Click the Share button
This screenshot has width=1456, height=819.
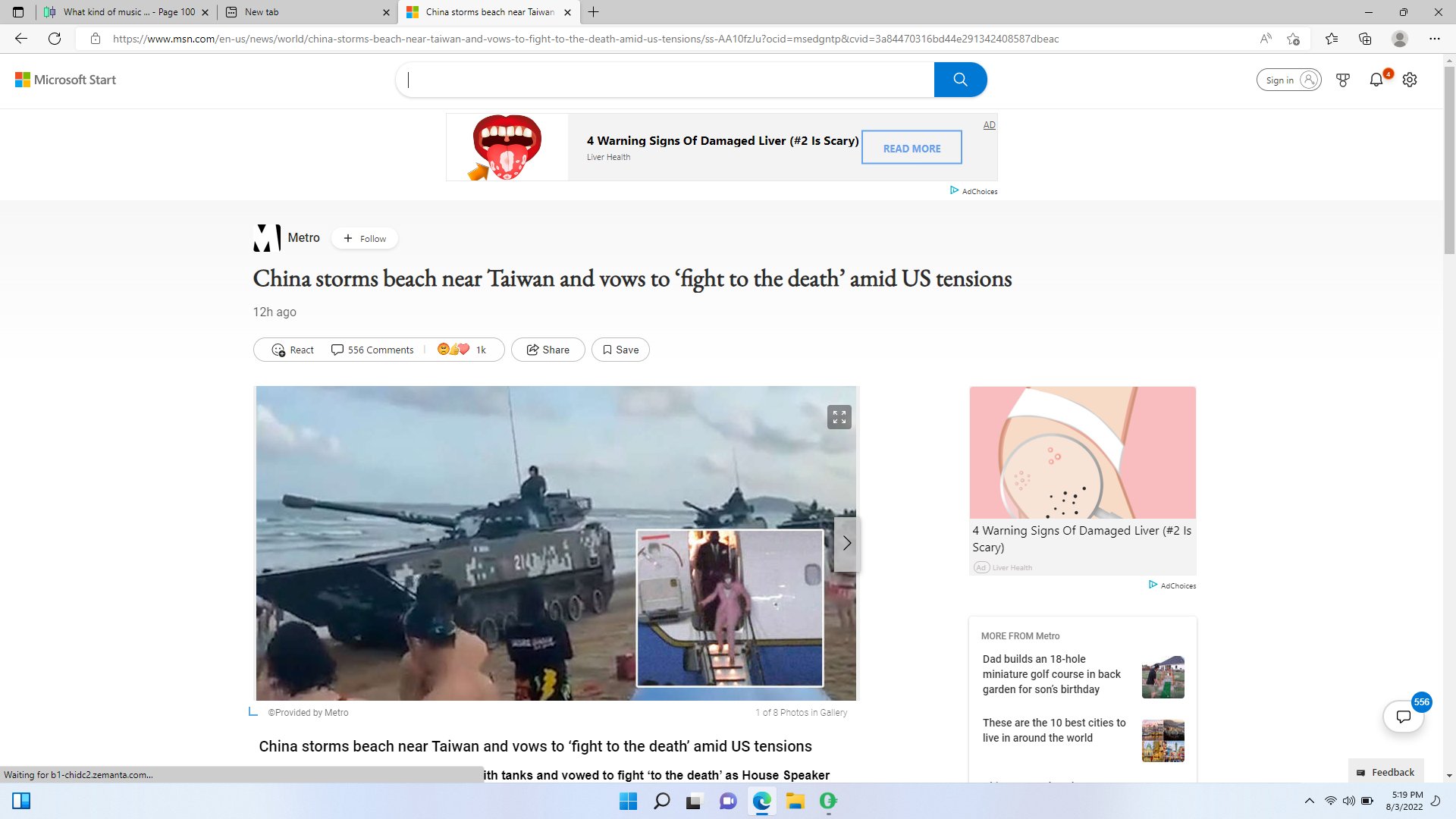[x=548, y=350]
